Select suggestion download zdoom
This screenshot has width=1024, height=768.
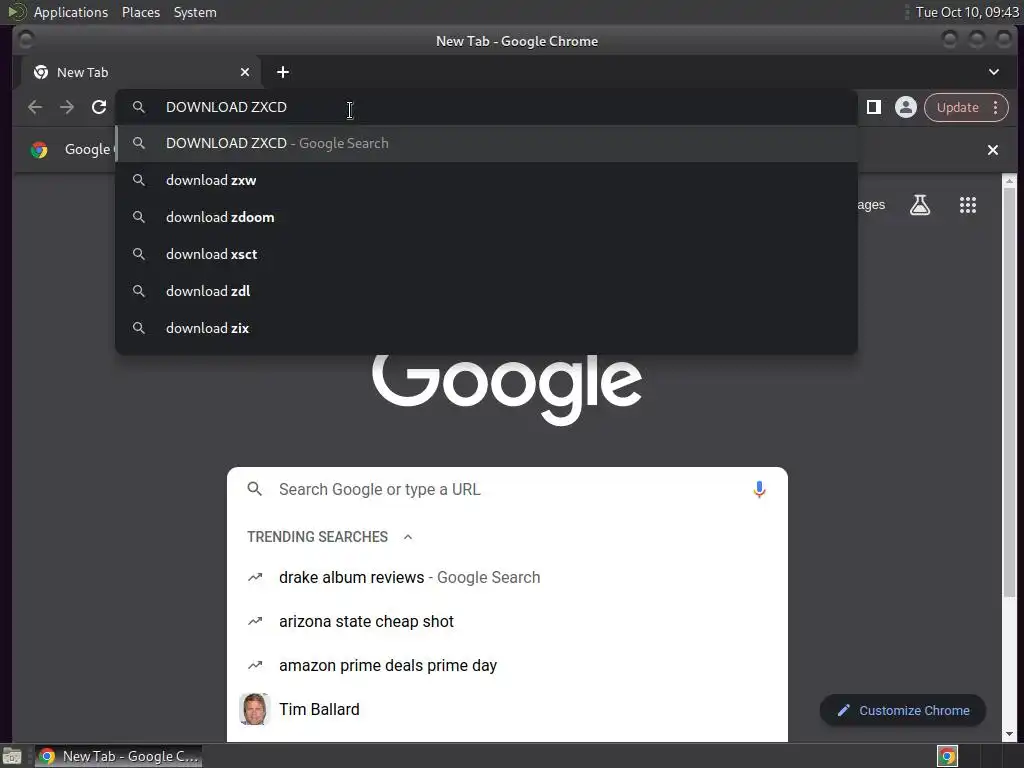coord(487,217)
